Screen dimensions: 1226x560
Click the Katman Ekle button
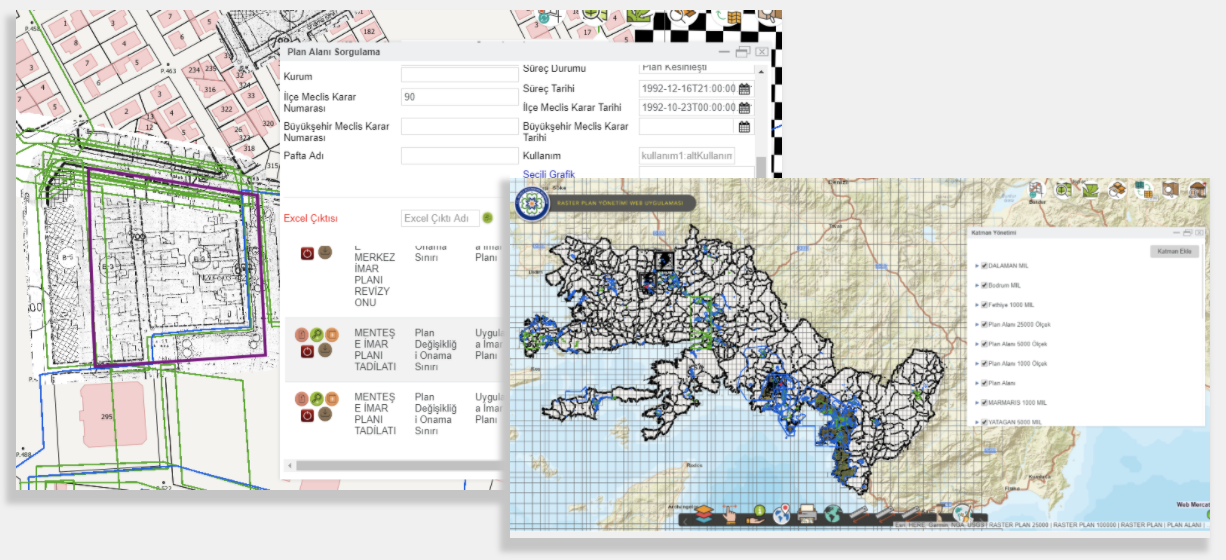(1174, 251)
